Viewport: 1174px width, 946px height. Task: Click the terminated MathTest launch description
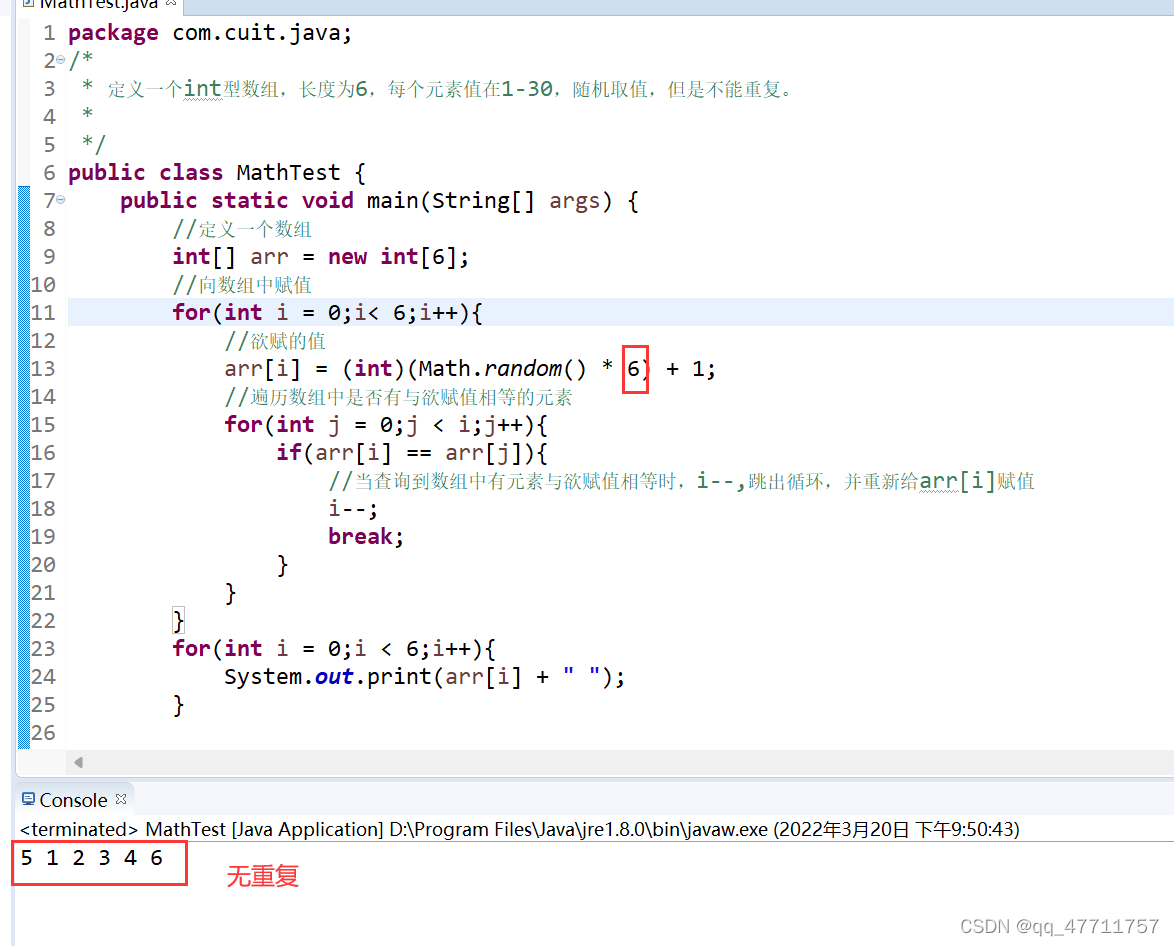pos(520,829)
